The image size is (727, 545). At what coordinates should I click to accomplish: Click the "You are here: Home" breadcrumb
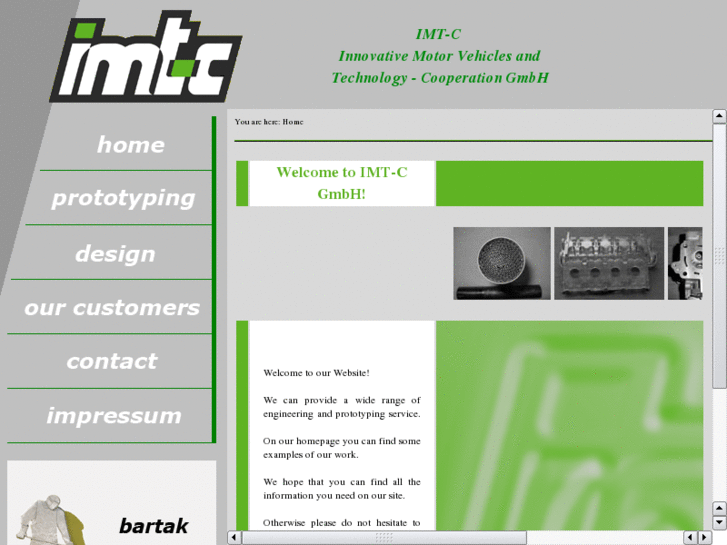pos(269,122)
